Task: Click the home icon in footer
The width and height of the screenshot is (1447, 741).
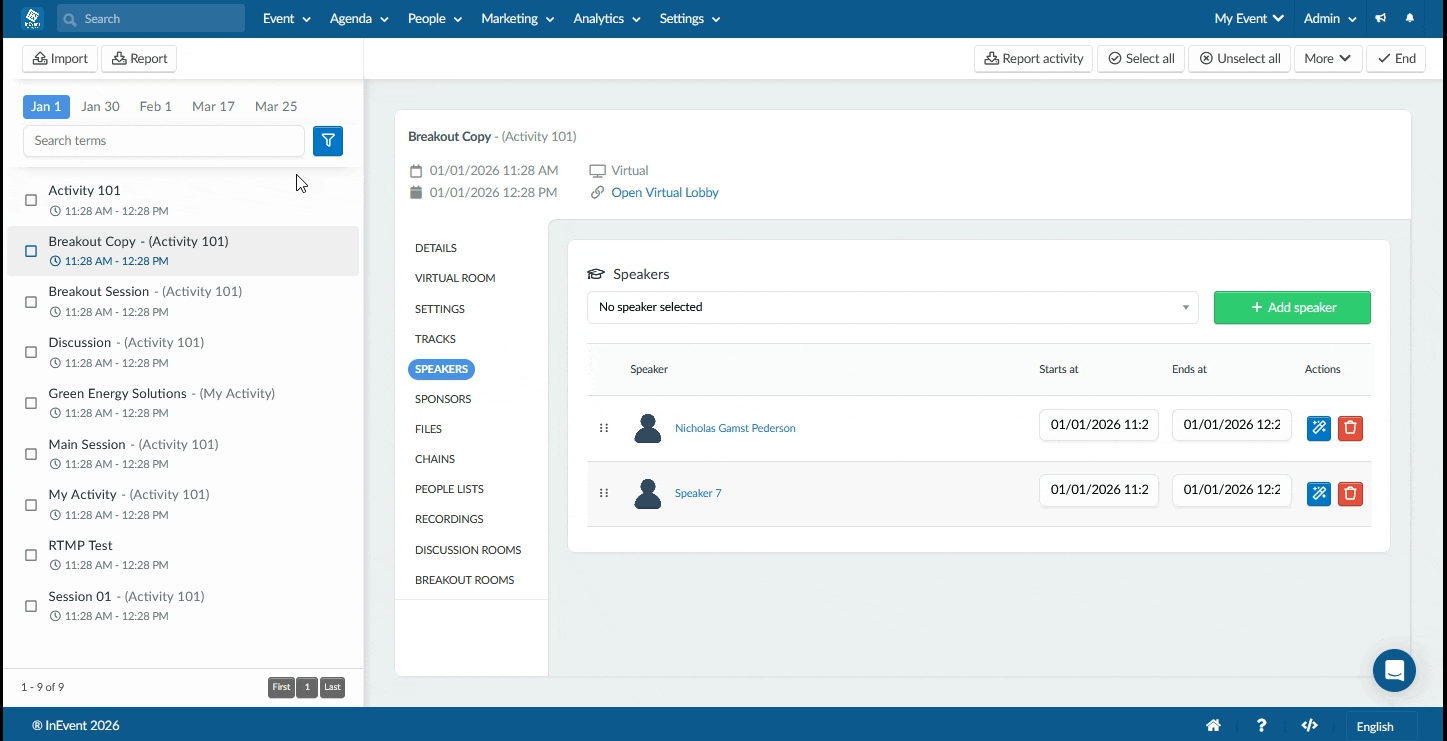Action: click(1213, 726)
